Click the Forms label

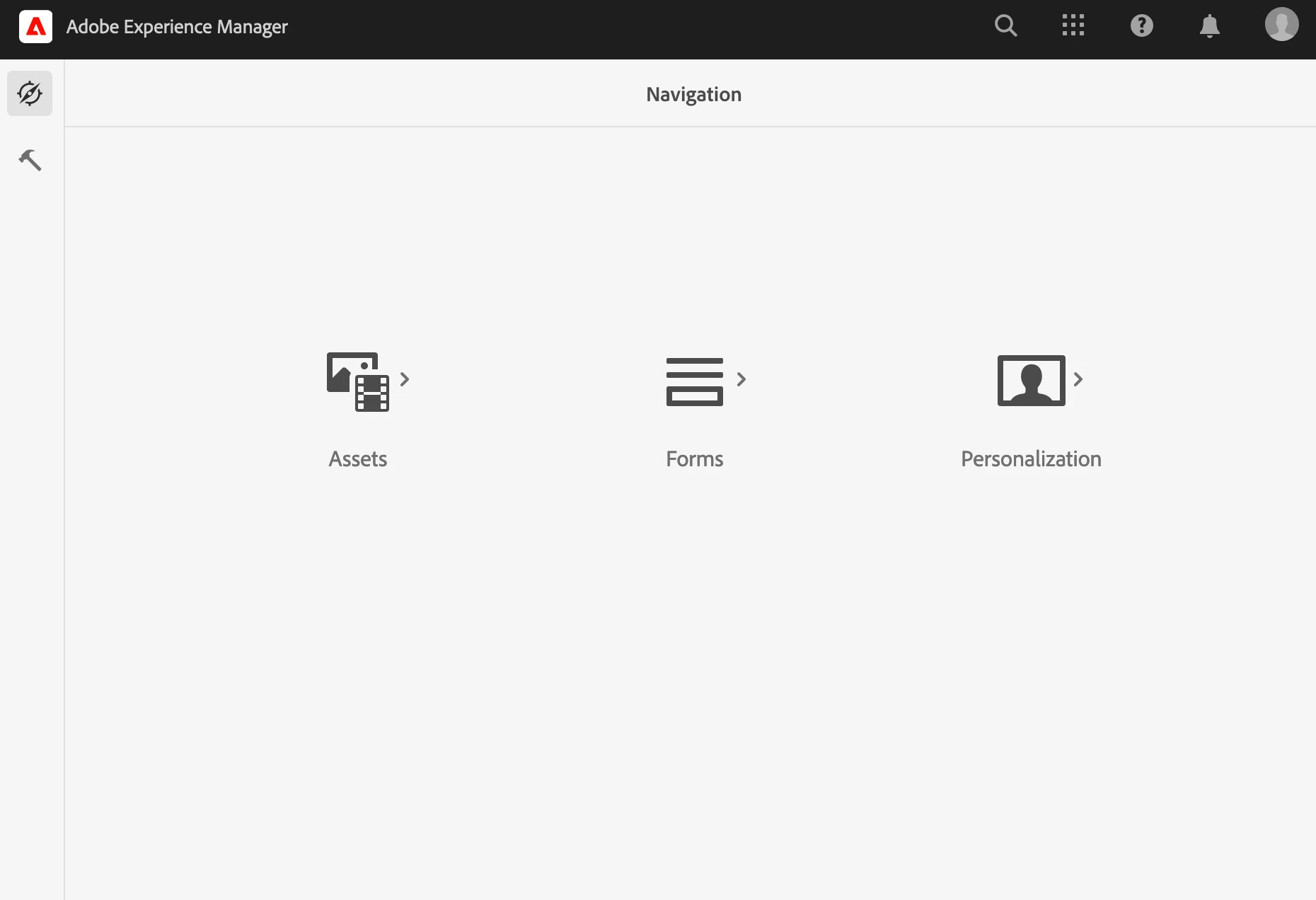pyautogui.click(x=695, y=459)
